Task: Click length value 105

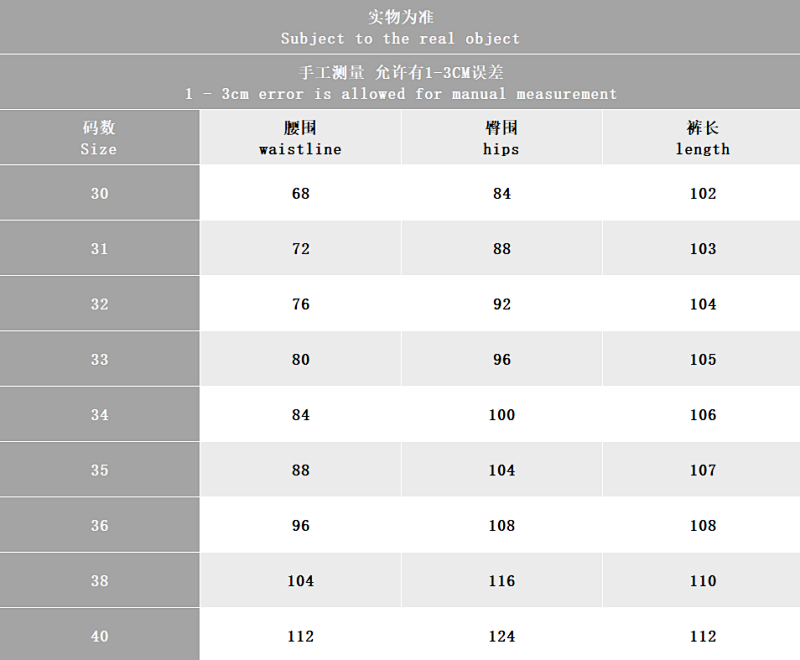Action: [703, 360]
